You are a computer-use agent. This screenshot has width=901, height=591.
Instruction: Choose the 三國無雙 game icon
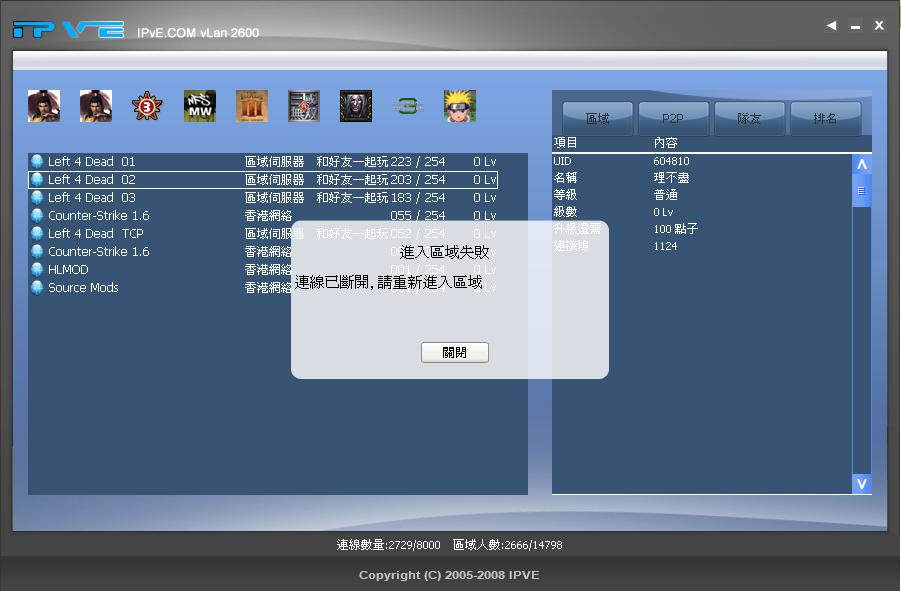click(303, 106)
